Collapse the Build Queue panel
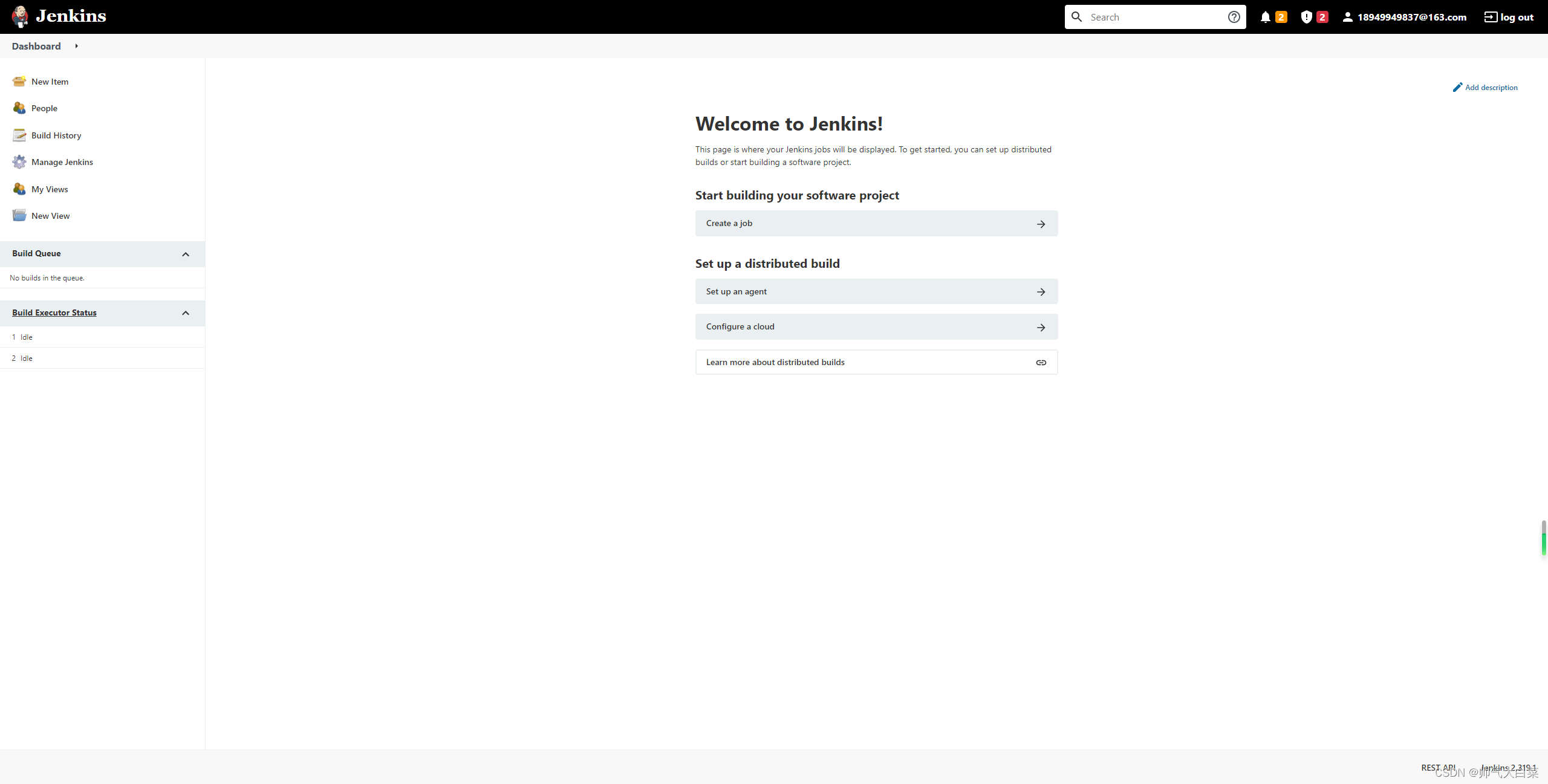Viewport: 1548px width, 784px height. (x=185, y=253)
